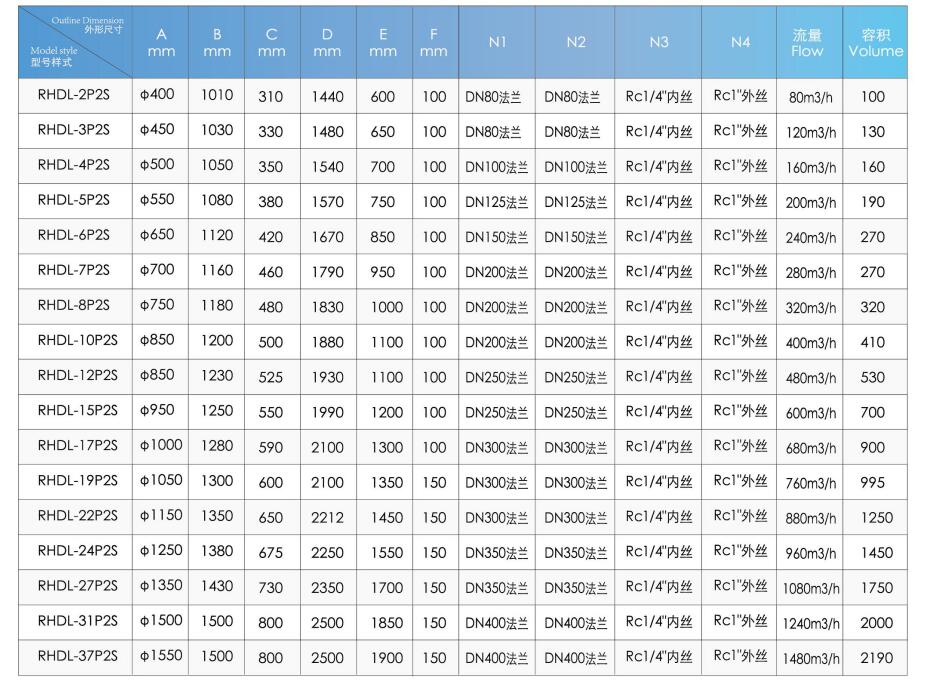Click the 1850 value in RHDL-31P2S row
The height and width of the screenshot is (686, 932).
pyautogui.click(x=387, y=622)
